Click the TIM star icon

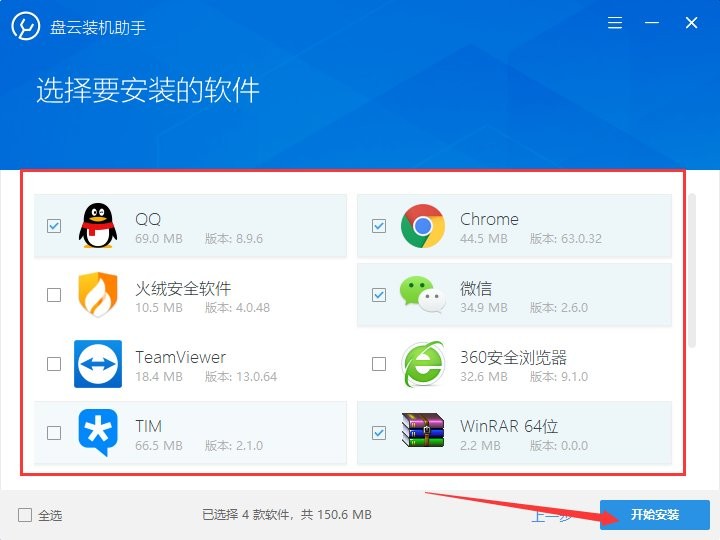[x=98, y=433]
